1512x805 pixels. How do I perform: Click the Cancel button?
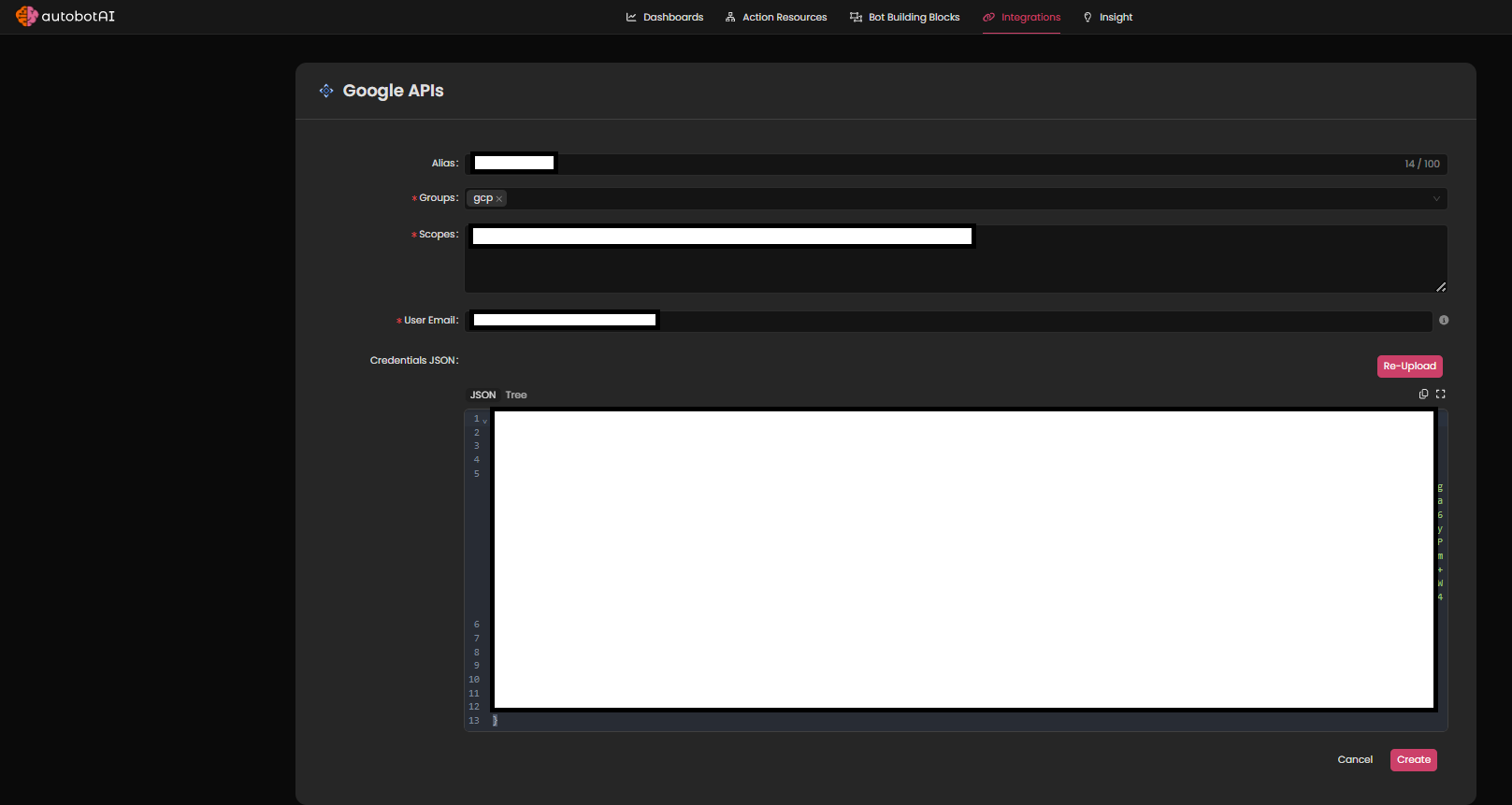point(1355,760)
